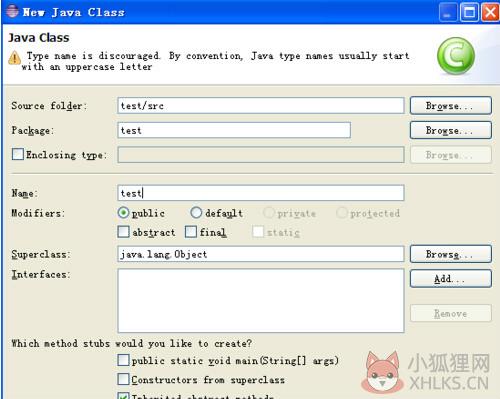This screenshot has height=399, width=500.
Task: Minimize the New Java Class dialog
Action: click(448, 12)
